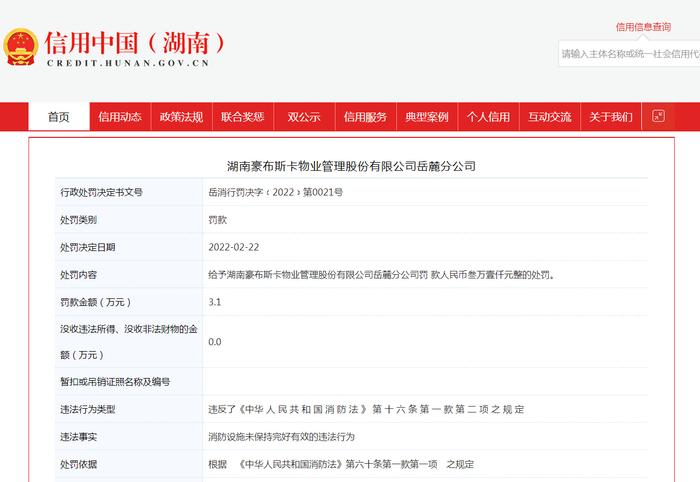The height and width of the screenshot is (482, 700).
Task: Open the 信用动态 menu item
Action: [x=120, y=117]
